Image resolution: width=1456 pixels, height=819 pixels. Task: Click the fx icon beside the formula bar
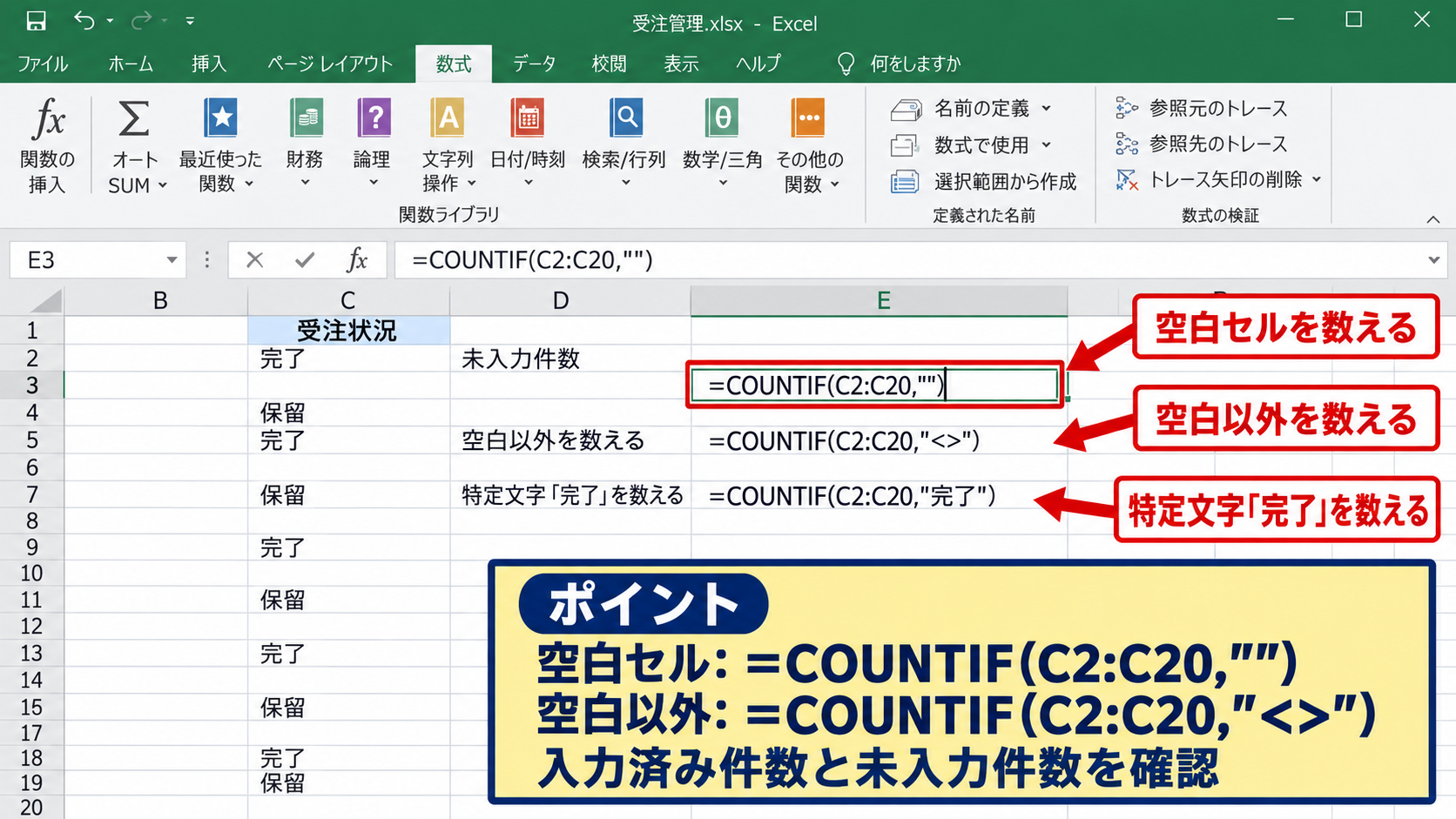[x=357, y=259]
